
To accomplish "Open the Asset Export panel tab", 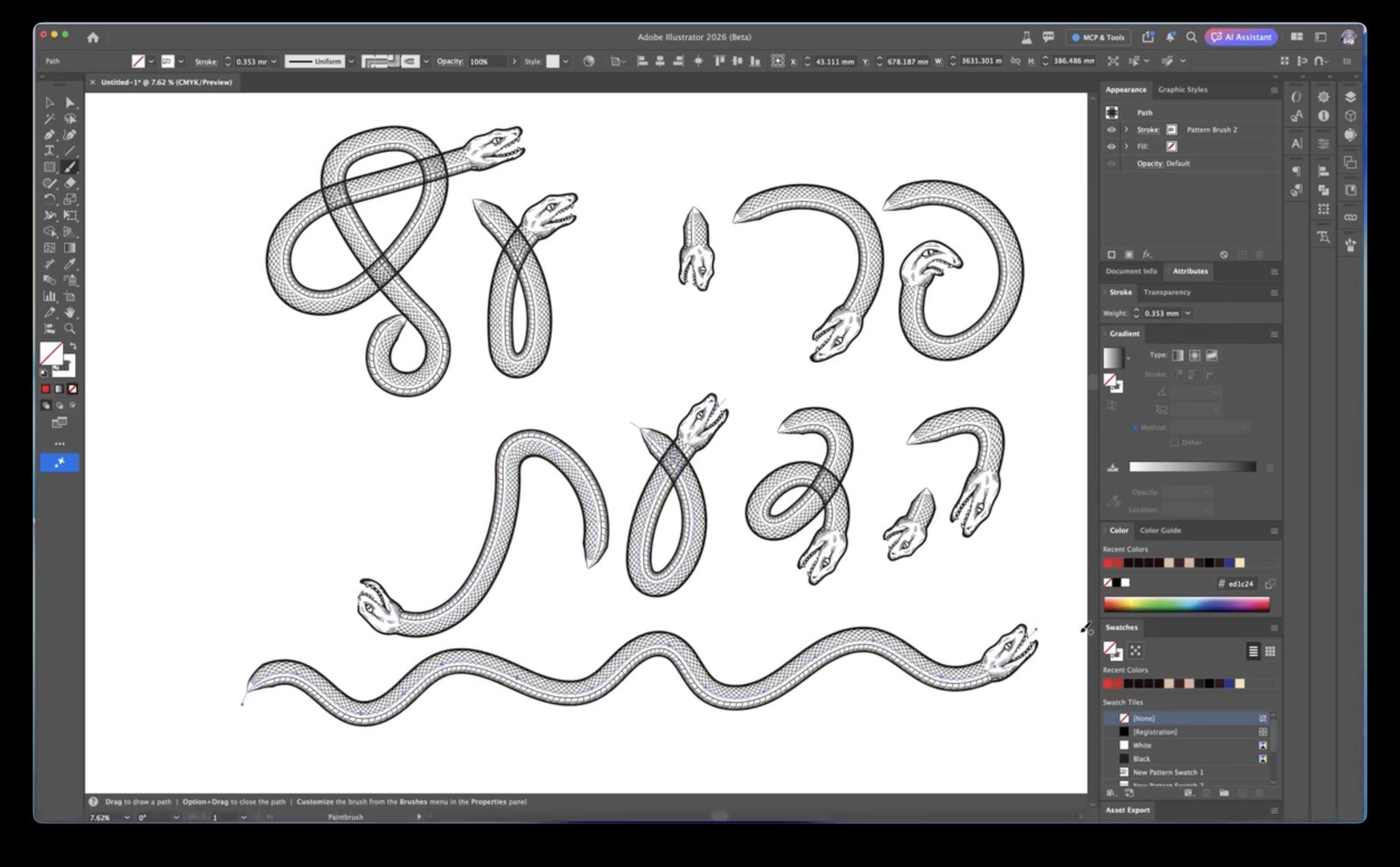I will 1127,810.
